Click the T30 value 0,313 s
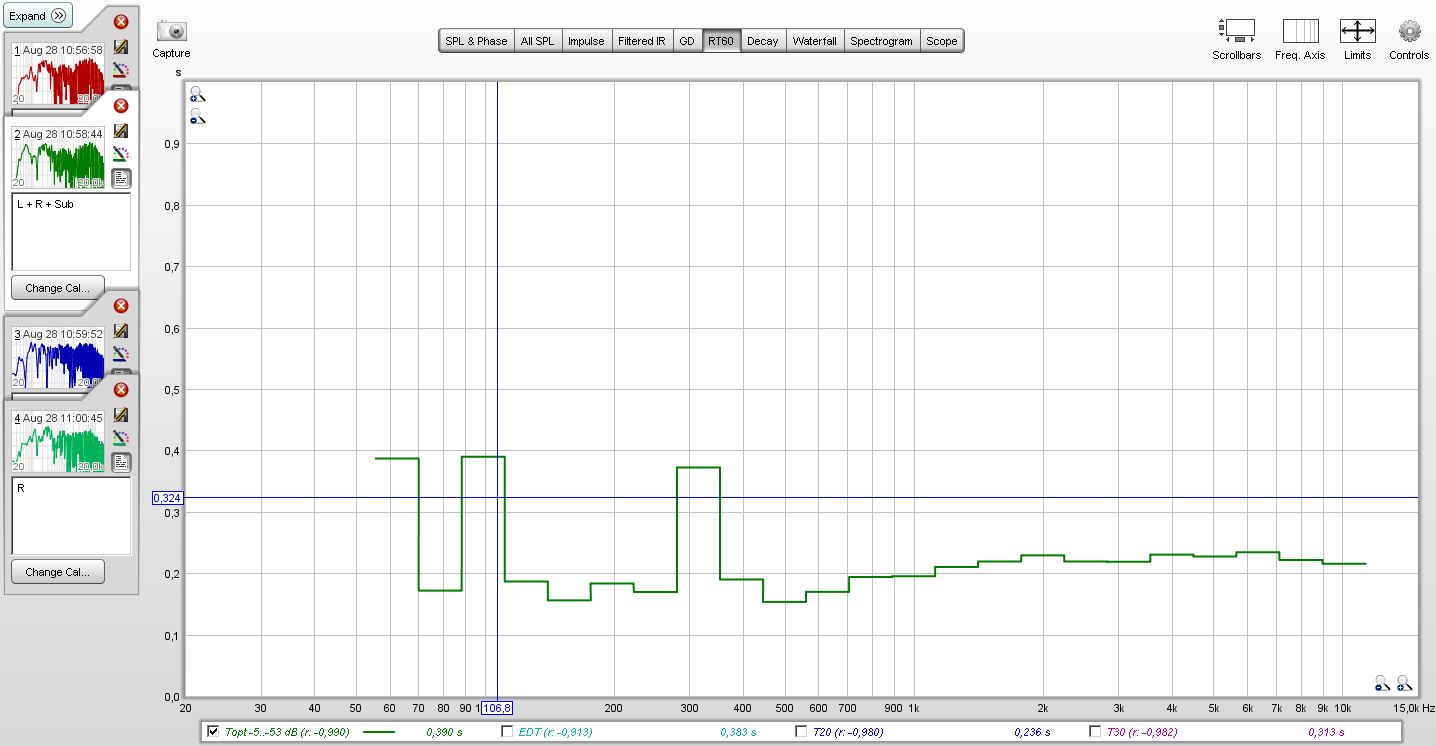Image resolution: width=1436 pixels, height=746 pixels. click(x=1326, y=732)
